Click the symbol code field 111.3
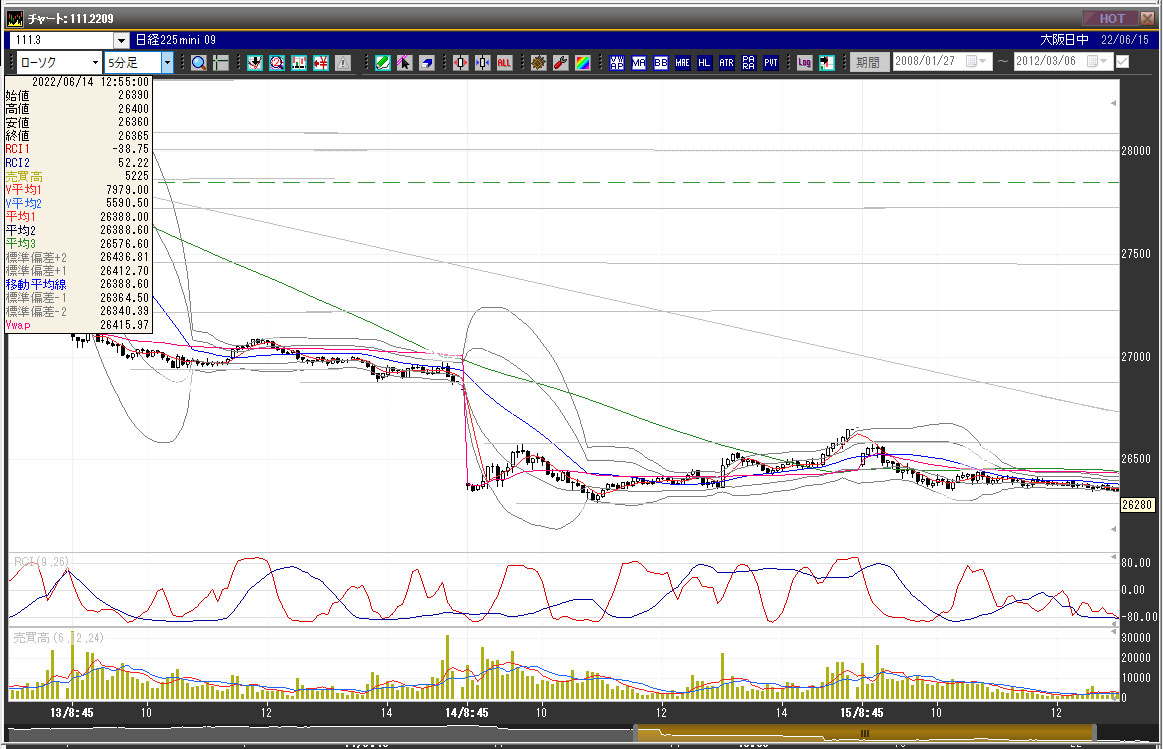The width and height of the screenshot is (1163, 749). (x=62, y=40)
